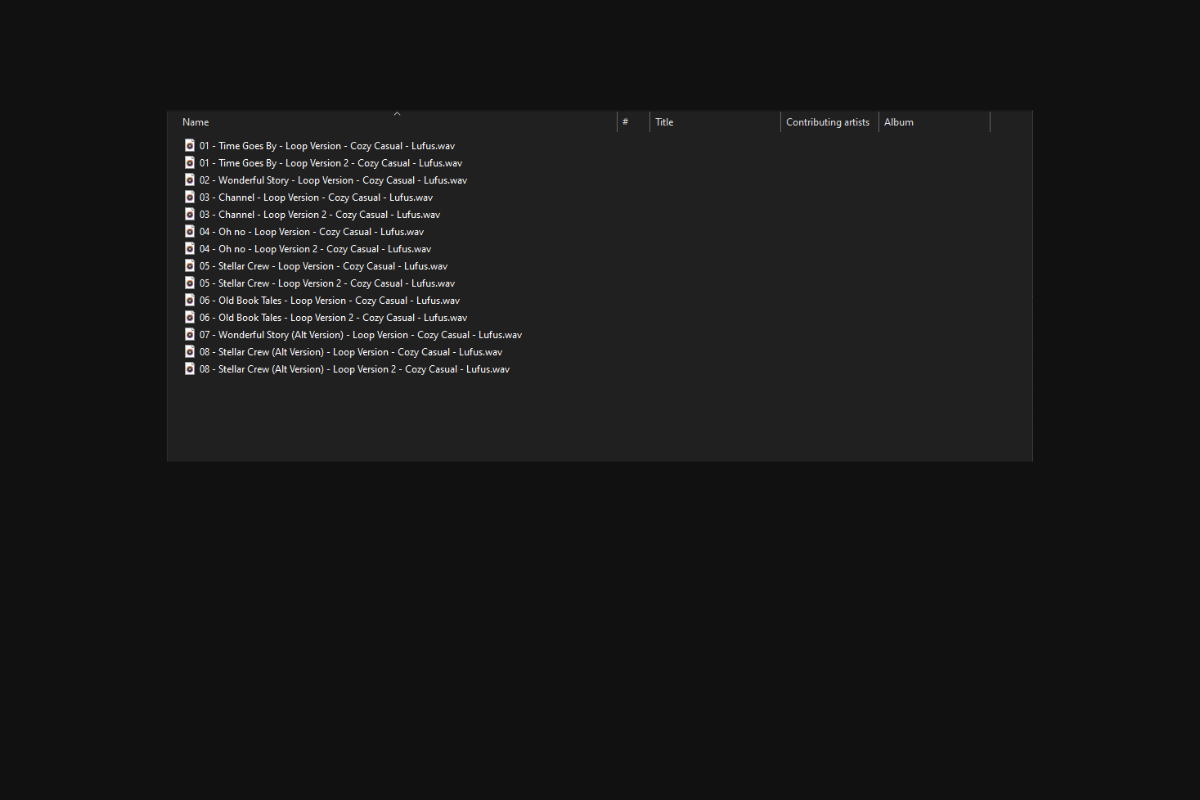Click the file icon of 02 Wonderful Story

coord(189,180)
